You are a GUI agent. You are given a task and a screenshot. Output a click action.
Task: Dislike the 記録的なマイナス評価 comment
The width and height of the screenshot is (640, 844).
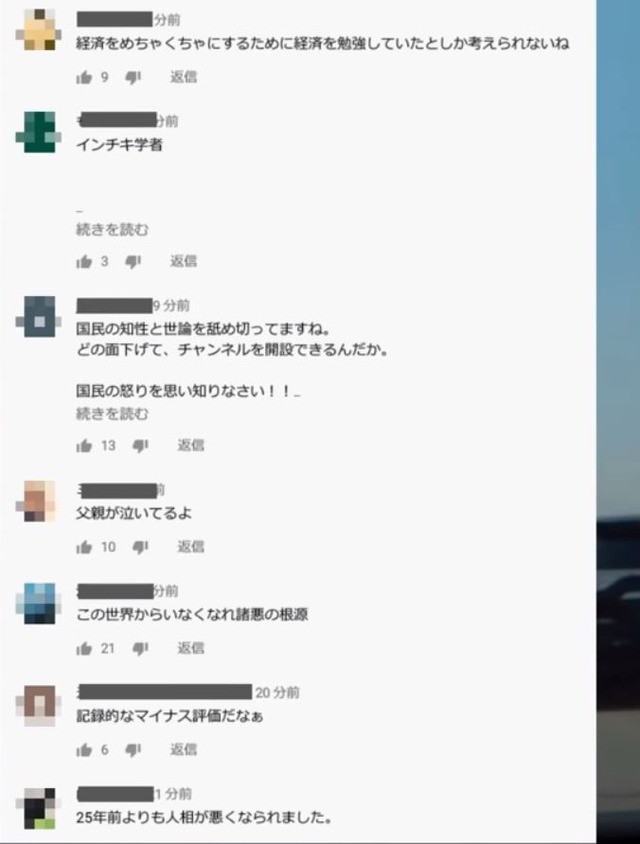[133, 750]
